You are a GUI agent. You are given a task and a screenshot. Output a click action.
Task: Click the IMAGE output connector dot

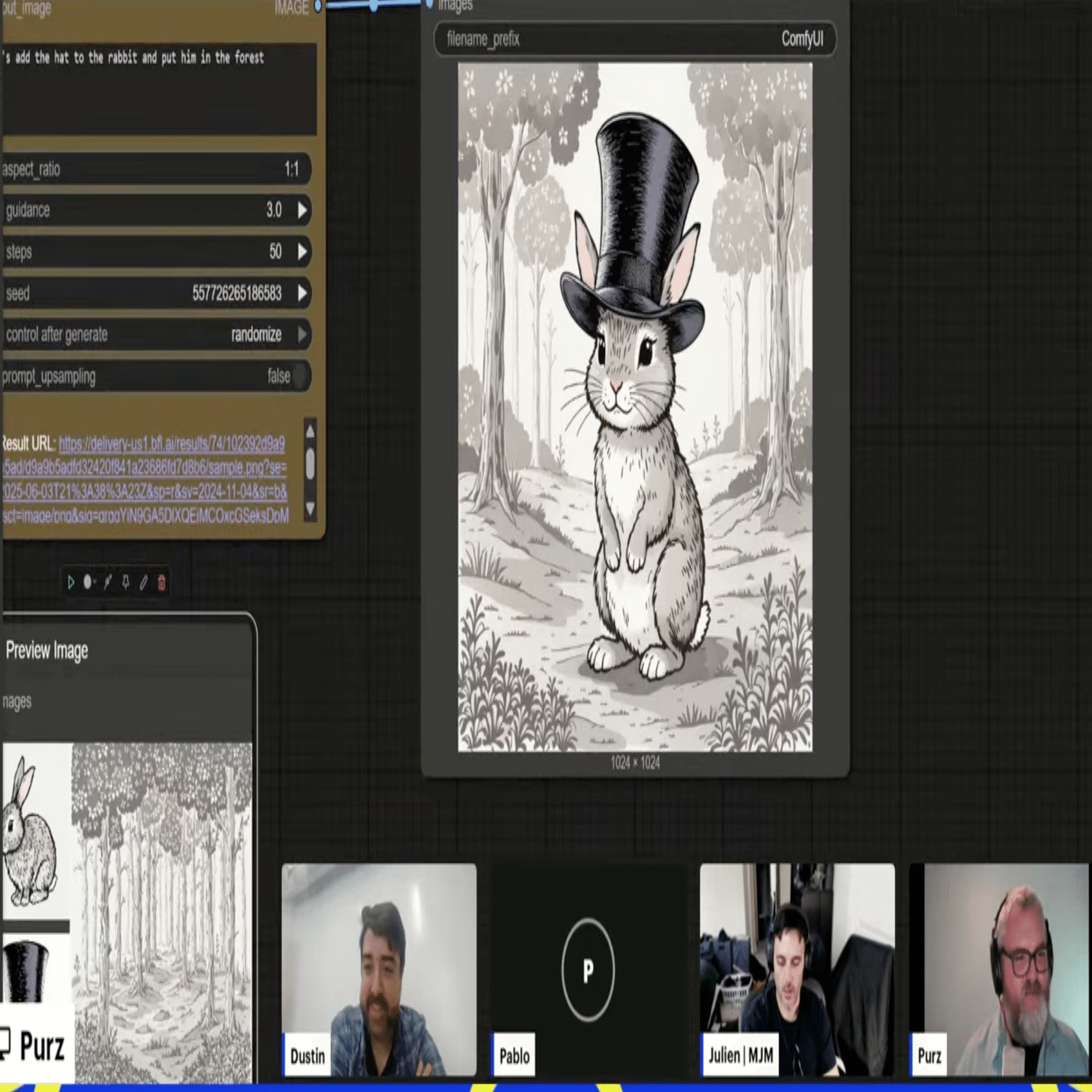click(318, 7)
